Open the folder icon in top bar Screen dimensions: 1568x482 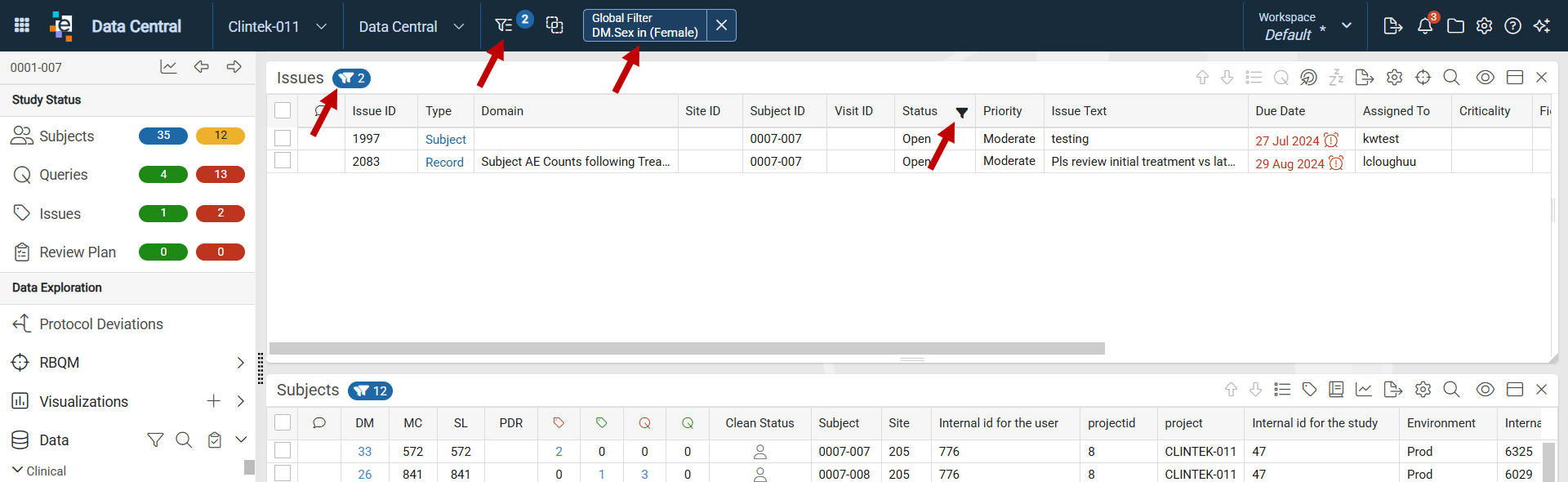[1455, 26]
